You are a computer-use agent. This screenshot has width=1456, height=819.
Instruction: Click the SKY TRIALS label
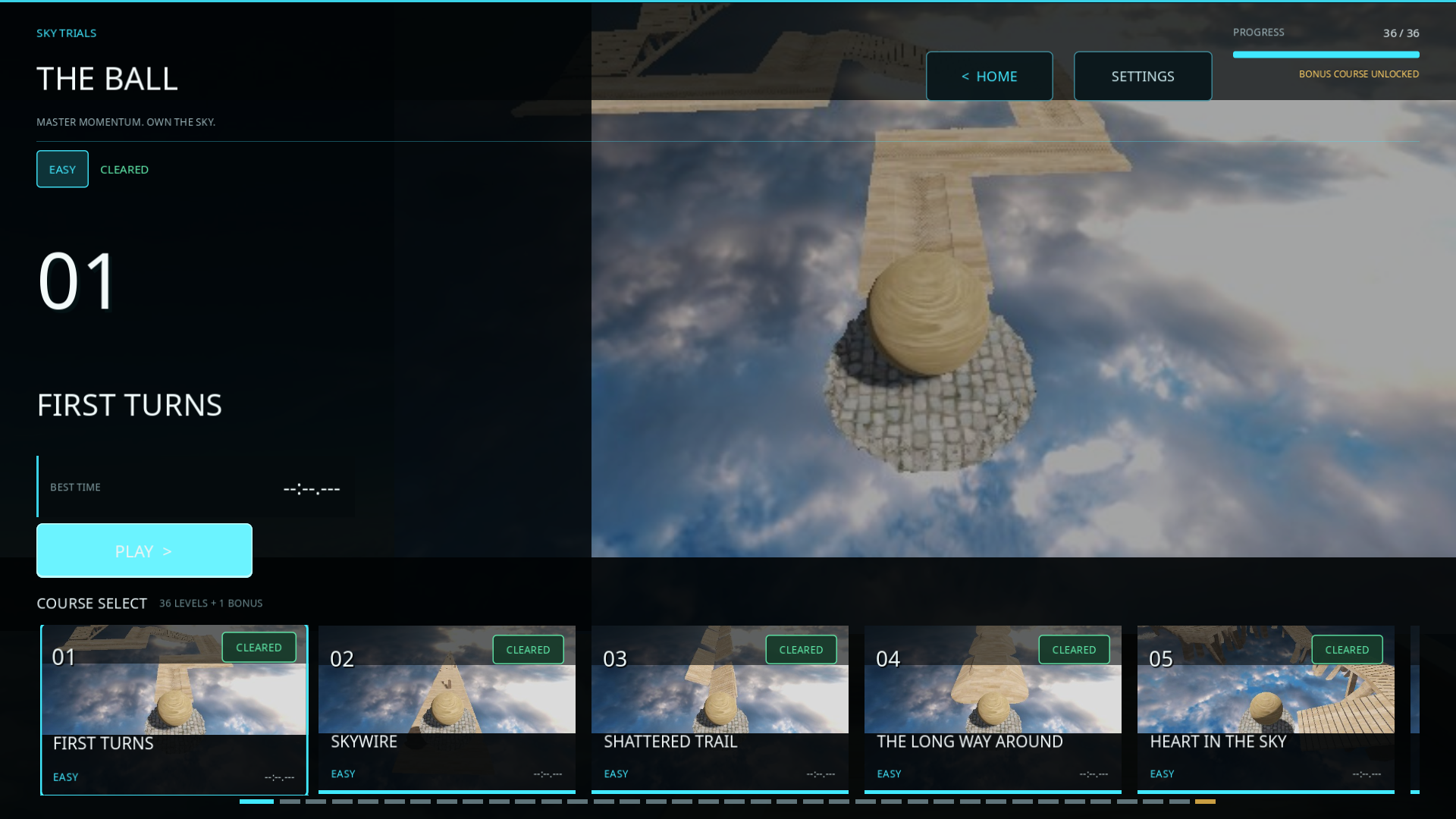66,33
